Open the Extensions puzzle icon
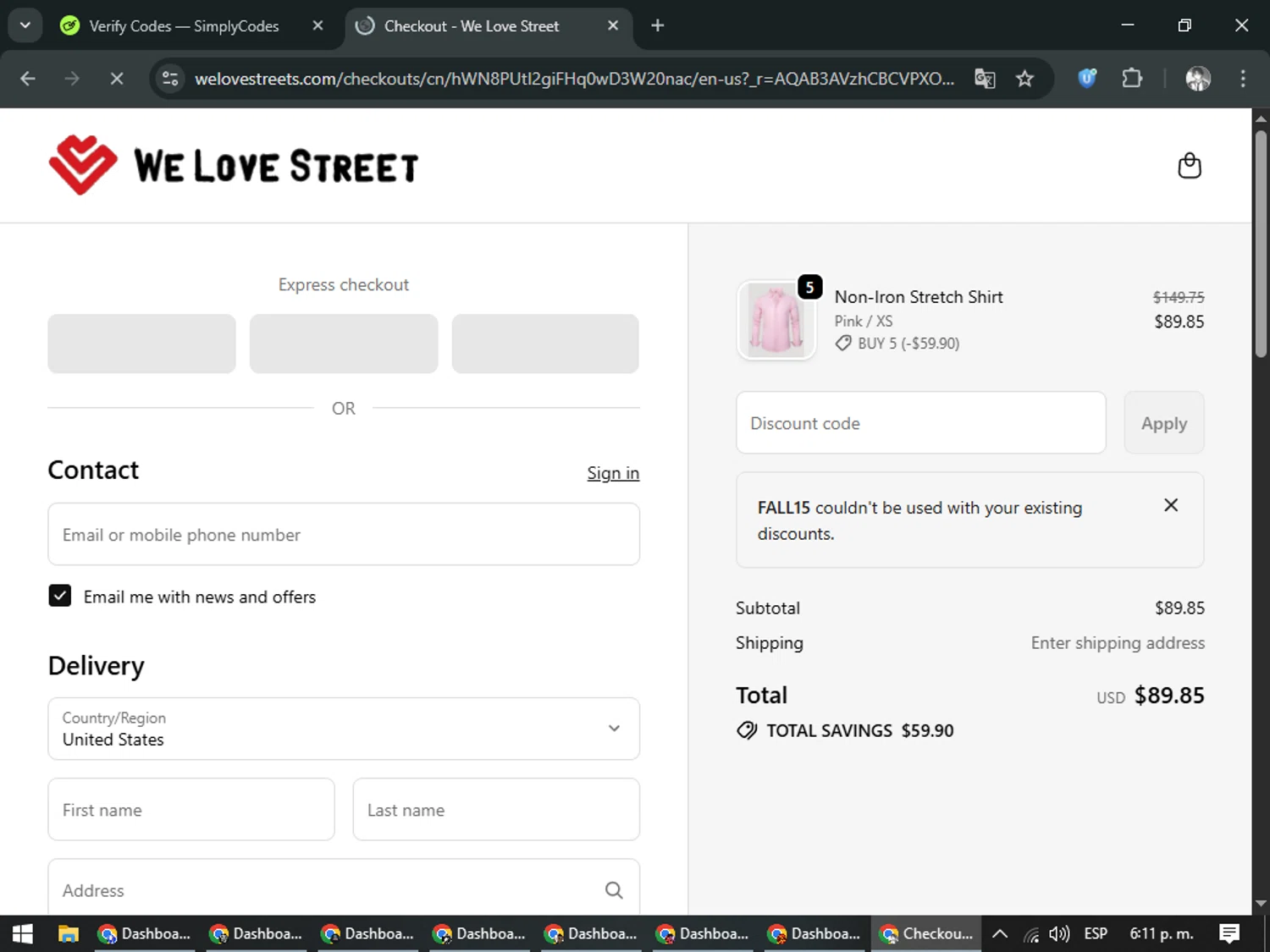This screenshot has width=1270, height=952. [1132, 79]
